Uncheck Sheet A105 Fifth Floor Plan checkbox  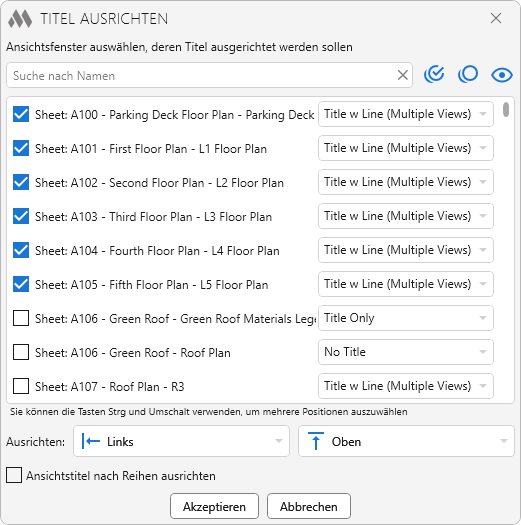(x=21, y=284)
